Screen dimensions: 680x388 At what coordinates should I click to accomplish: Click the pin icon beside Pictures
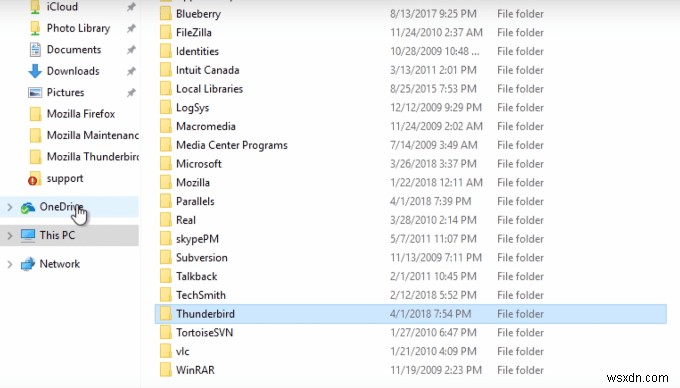[131, 93]
